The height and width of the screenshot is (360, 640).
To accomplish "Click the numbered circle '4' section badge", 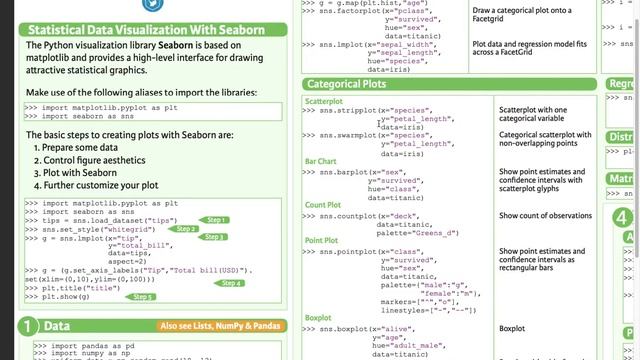I will [622, 218].
